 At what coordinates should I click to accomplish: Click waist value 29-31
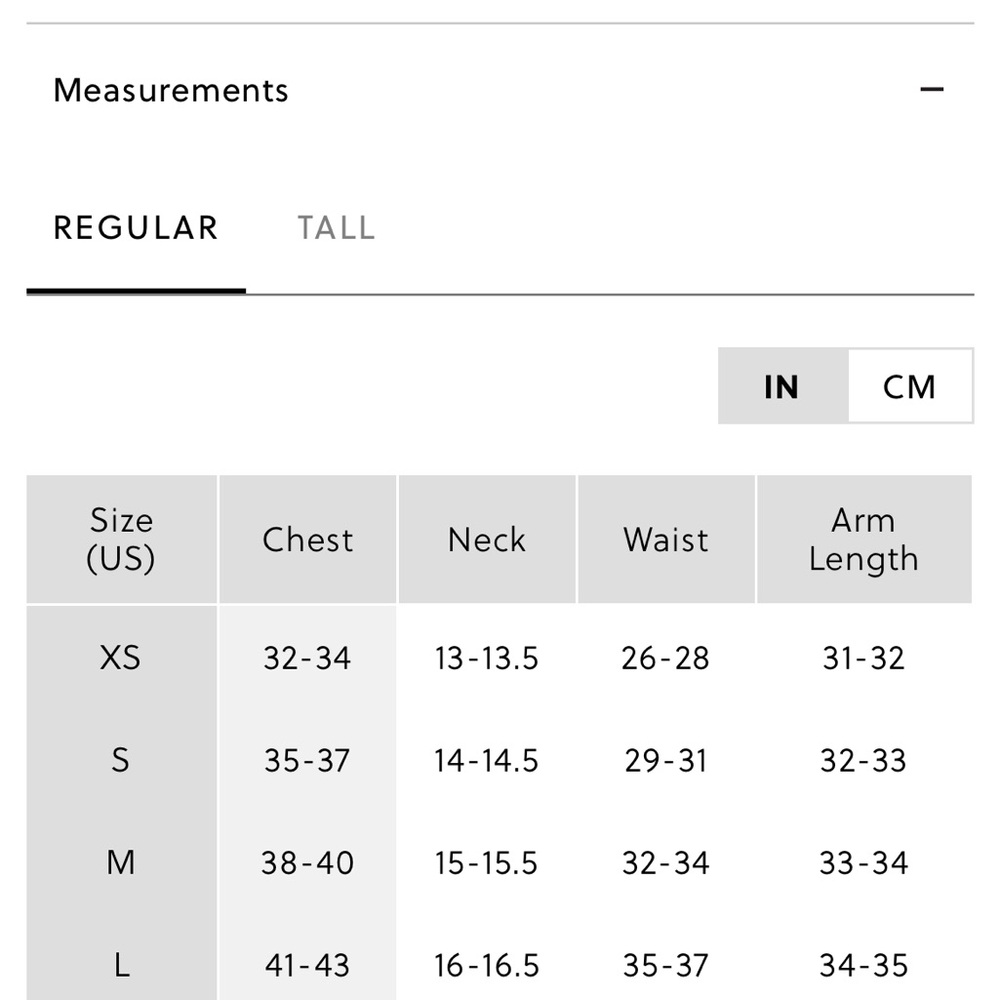[x=666, y=760]
